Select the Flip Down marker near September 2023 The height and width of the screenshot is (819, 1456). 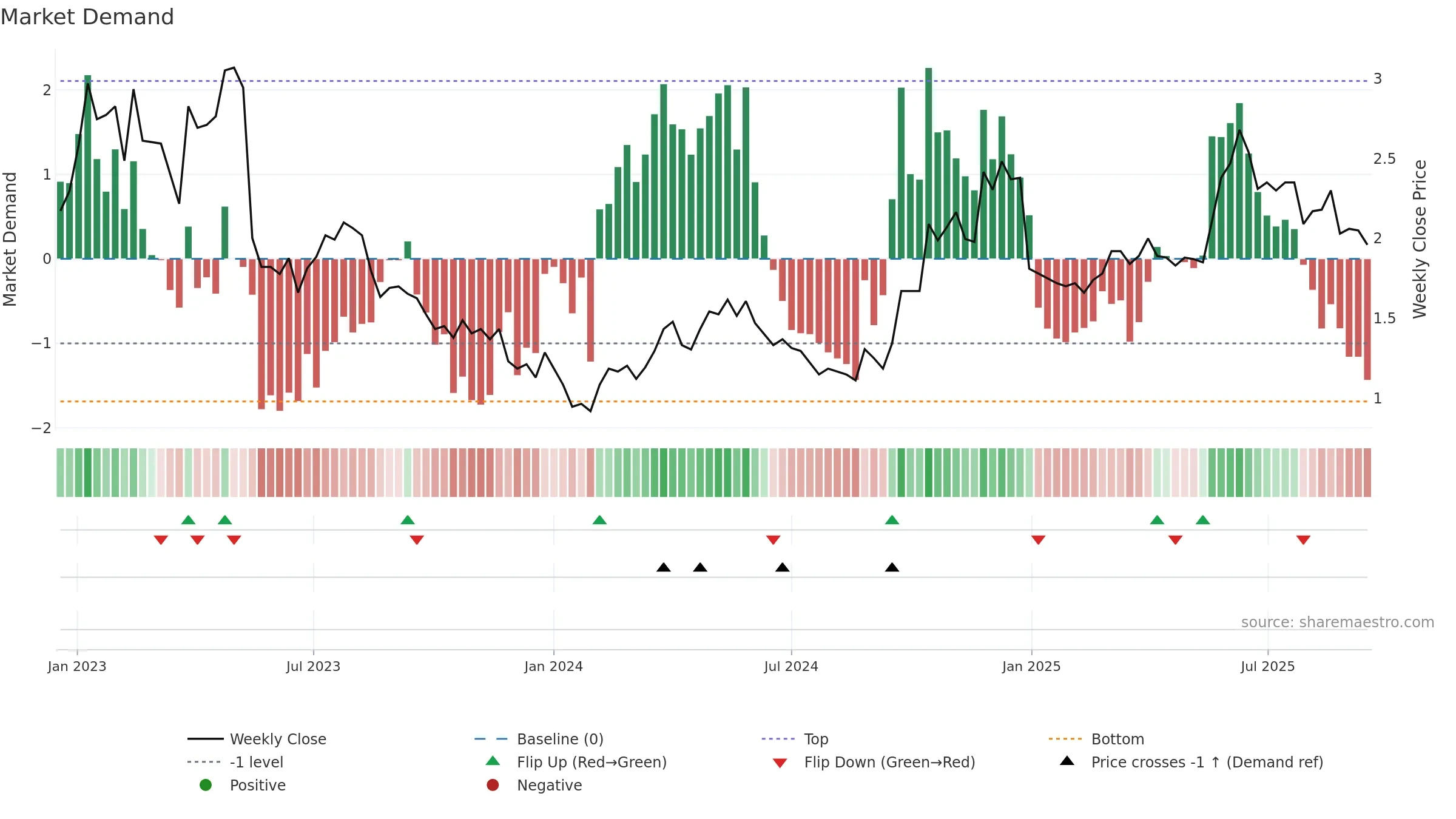click(417, 540)
